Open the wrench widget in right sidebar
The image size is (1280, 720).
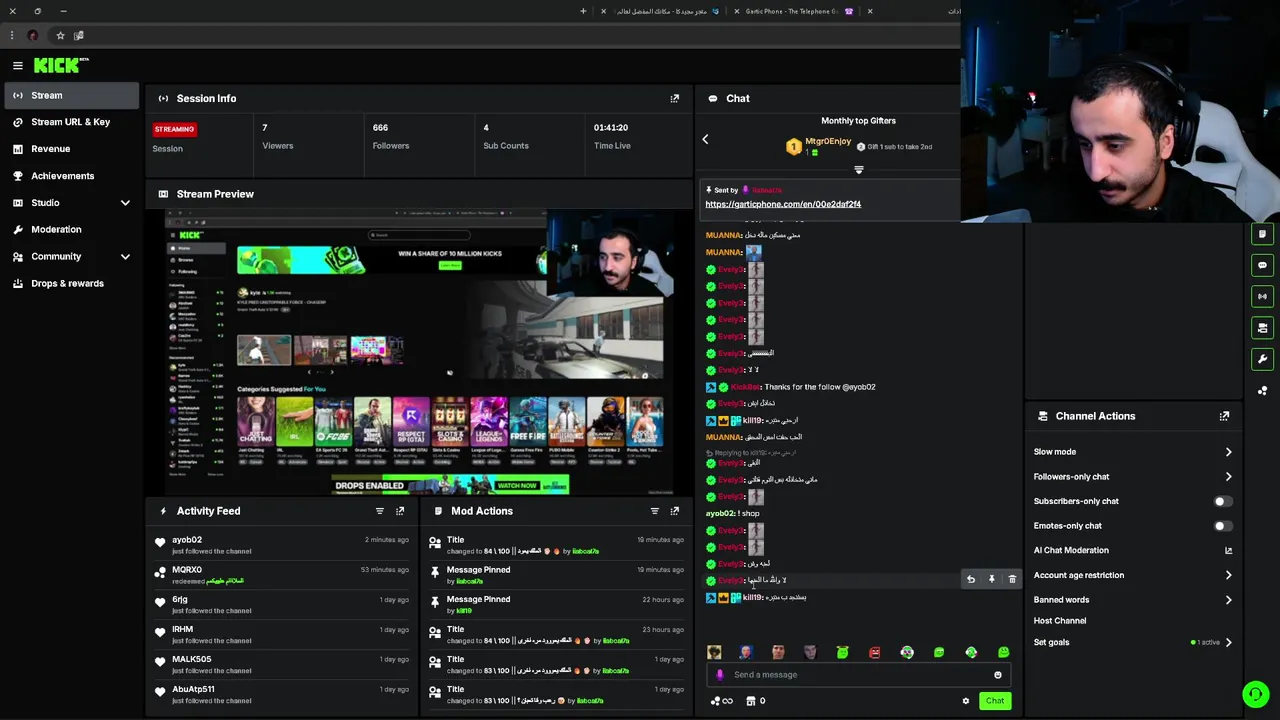pos(1262,359)
